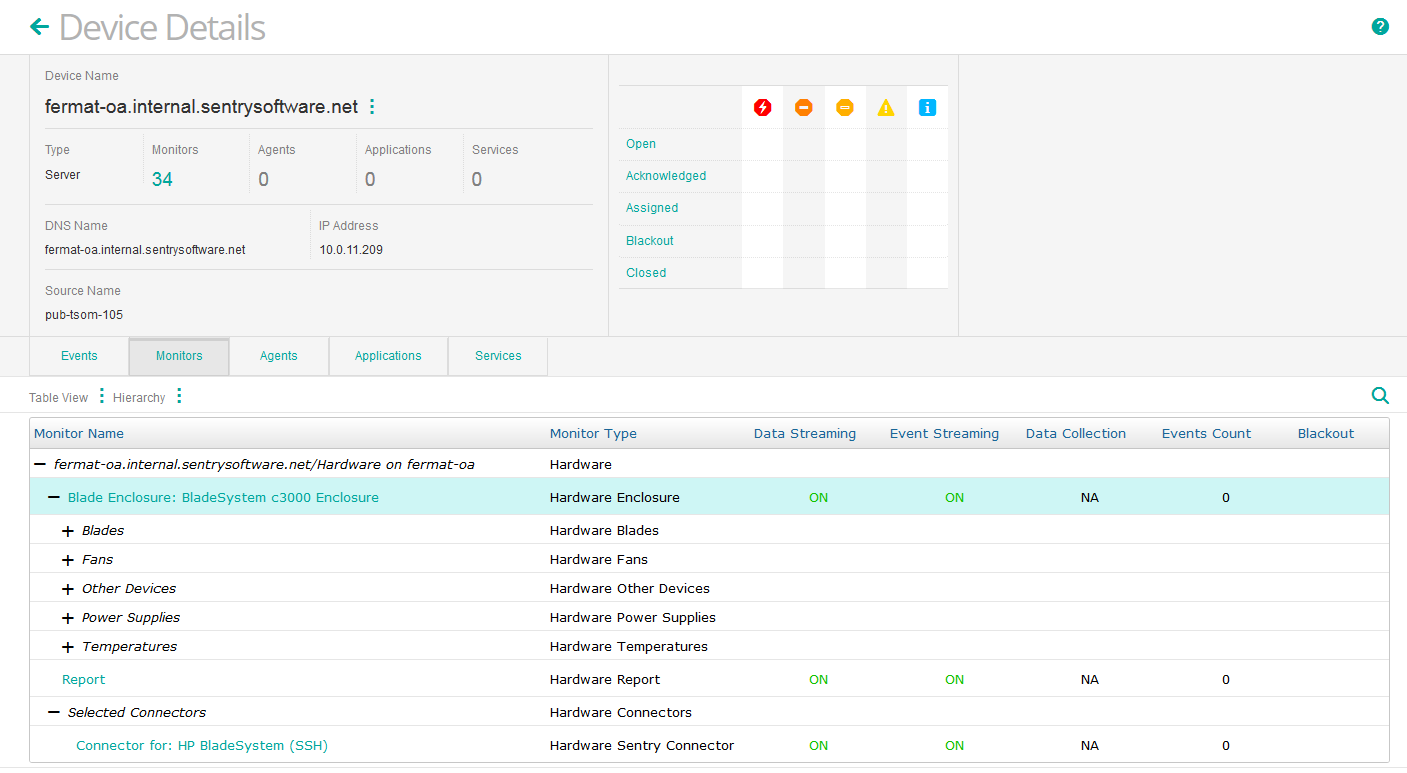
Task: Click the blue info severity icon
Action: click(926, 107)
